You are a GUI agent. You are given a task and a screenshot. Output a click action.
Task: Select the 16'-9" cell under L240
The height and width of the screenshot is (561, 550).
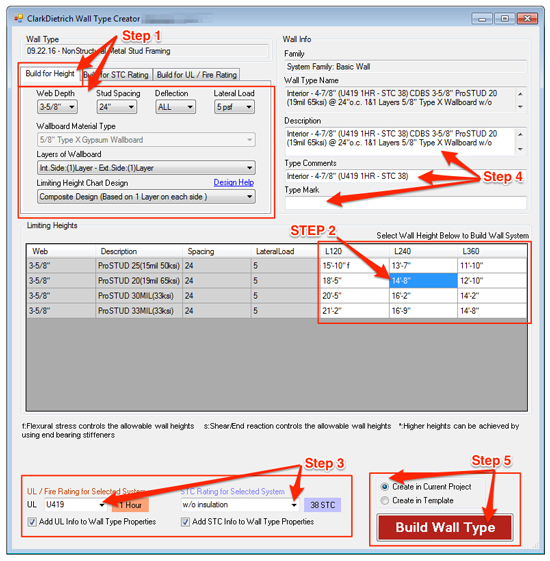[x=423, y=311]
